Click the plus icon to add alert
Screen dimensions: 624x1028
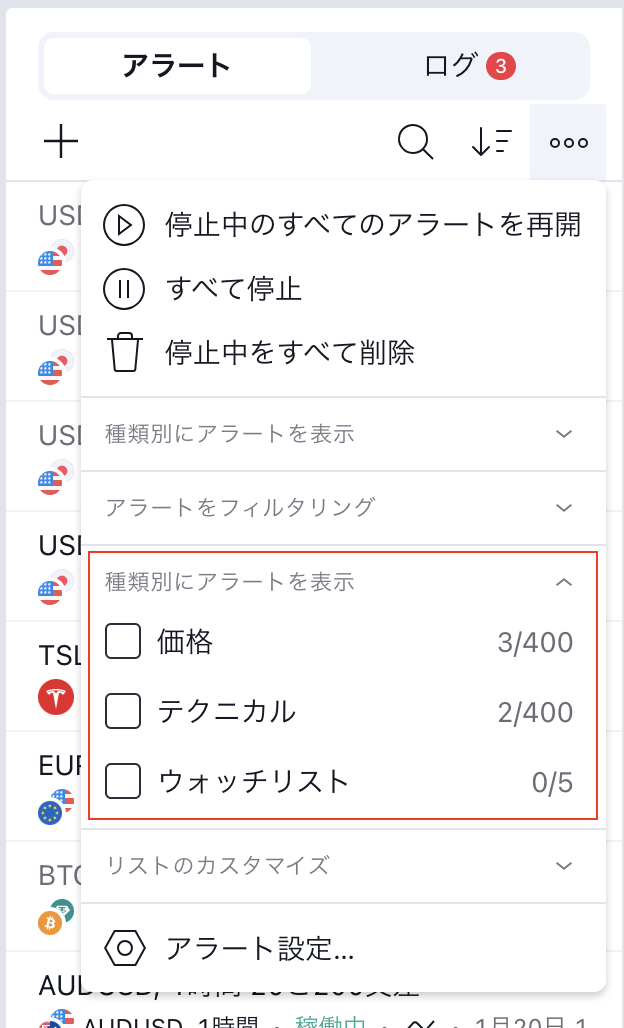coord(61,142)
